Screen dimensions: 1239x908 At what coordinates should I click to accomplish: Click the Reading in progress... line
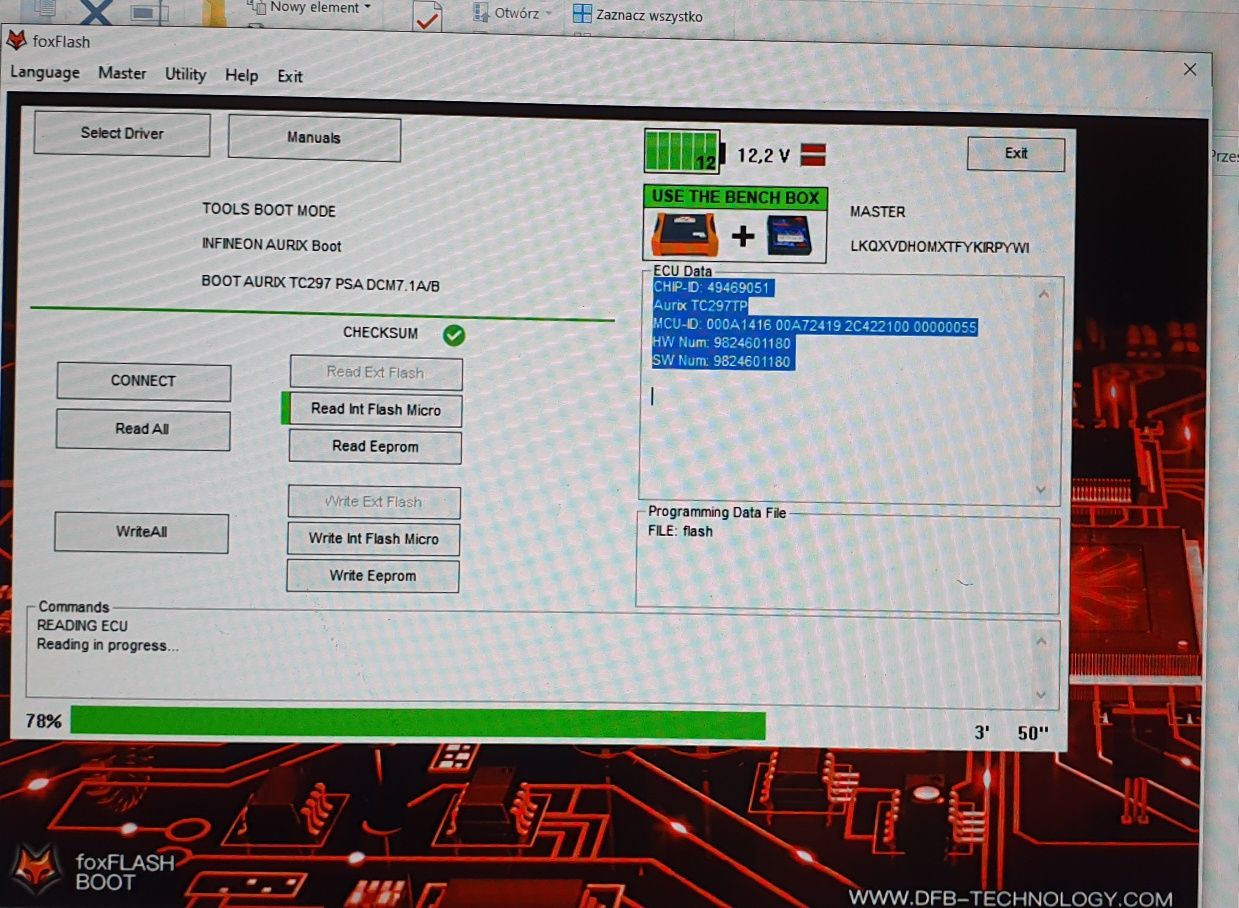108,645
